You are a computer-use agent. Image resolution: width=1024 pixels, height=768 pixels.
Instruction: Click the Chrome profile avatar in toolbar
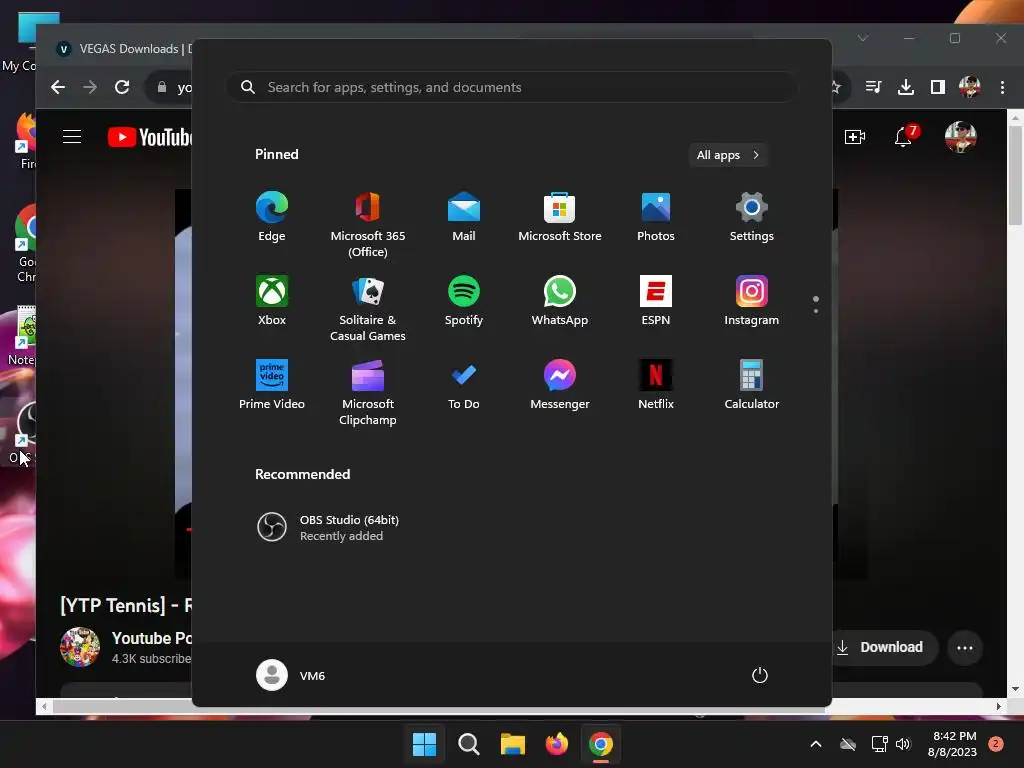(970, 87)
